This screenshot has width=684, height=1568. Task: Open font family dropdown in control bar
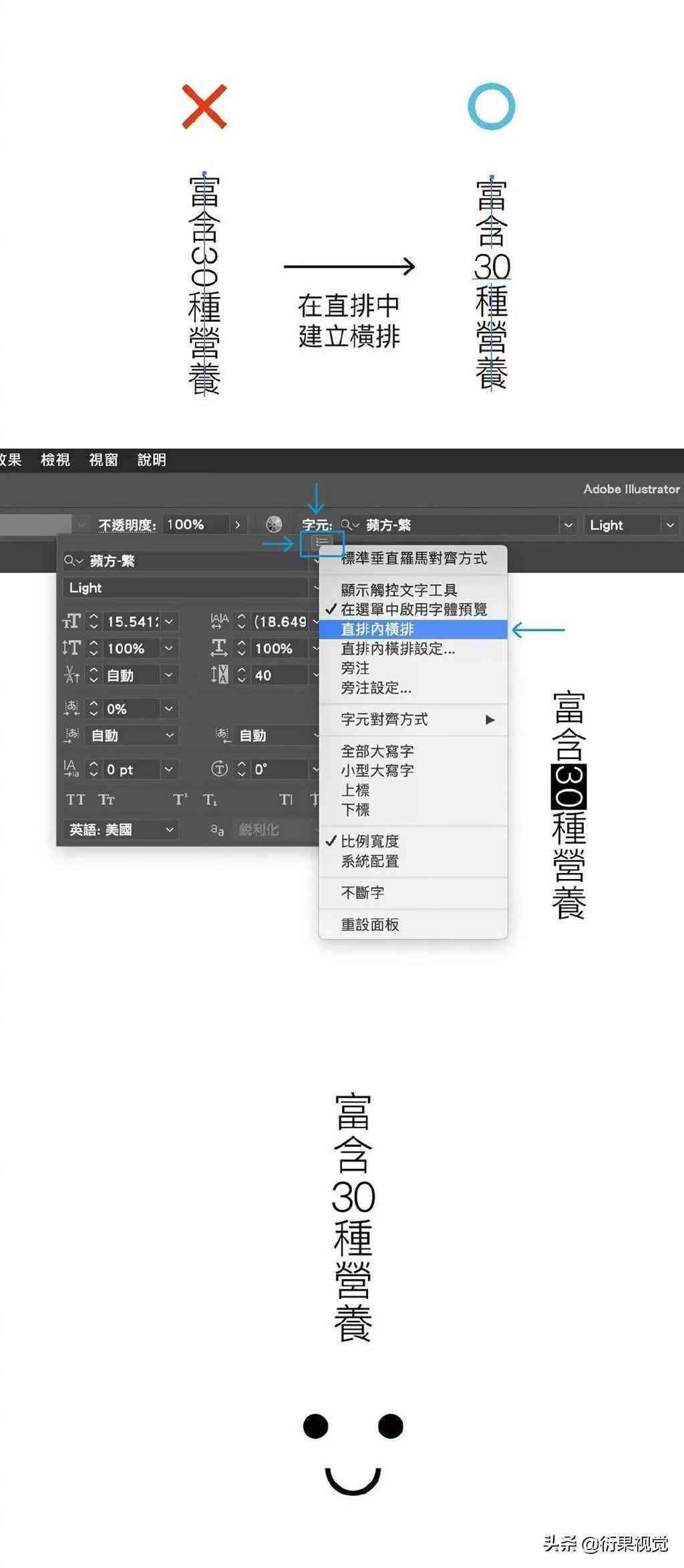click(x=568, y=525)
